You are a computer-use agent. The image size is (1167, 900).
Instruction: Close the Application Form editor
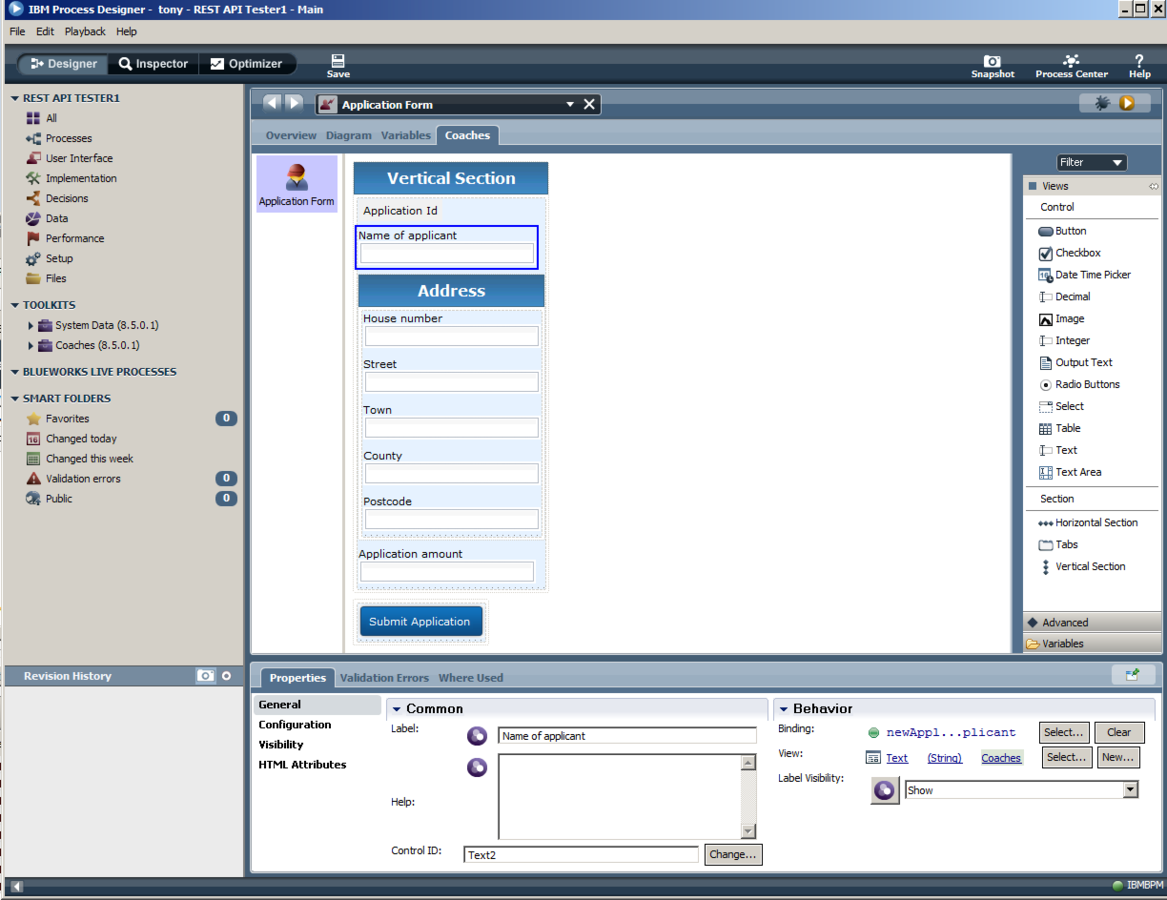[589, 104]
